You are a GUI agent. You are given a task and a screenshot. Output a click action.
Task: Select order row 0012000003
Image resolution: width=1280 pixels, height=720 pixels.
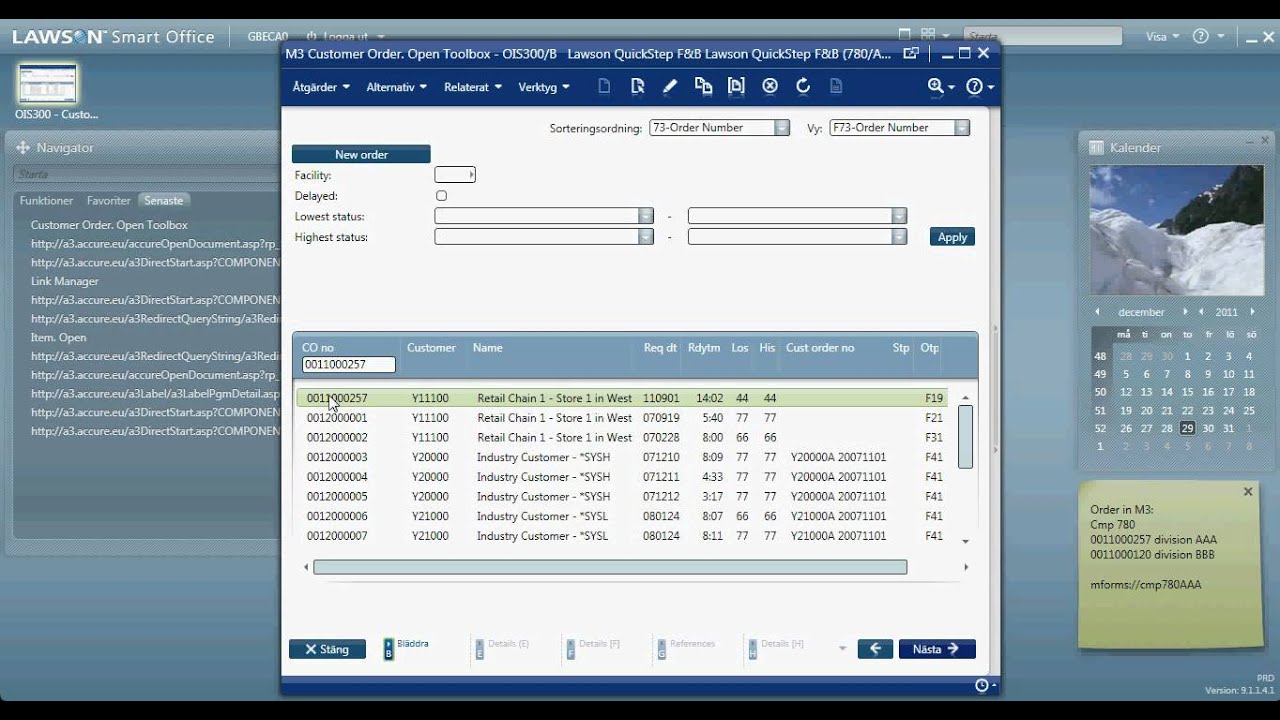pyautogui.click(x=620, y=457)
